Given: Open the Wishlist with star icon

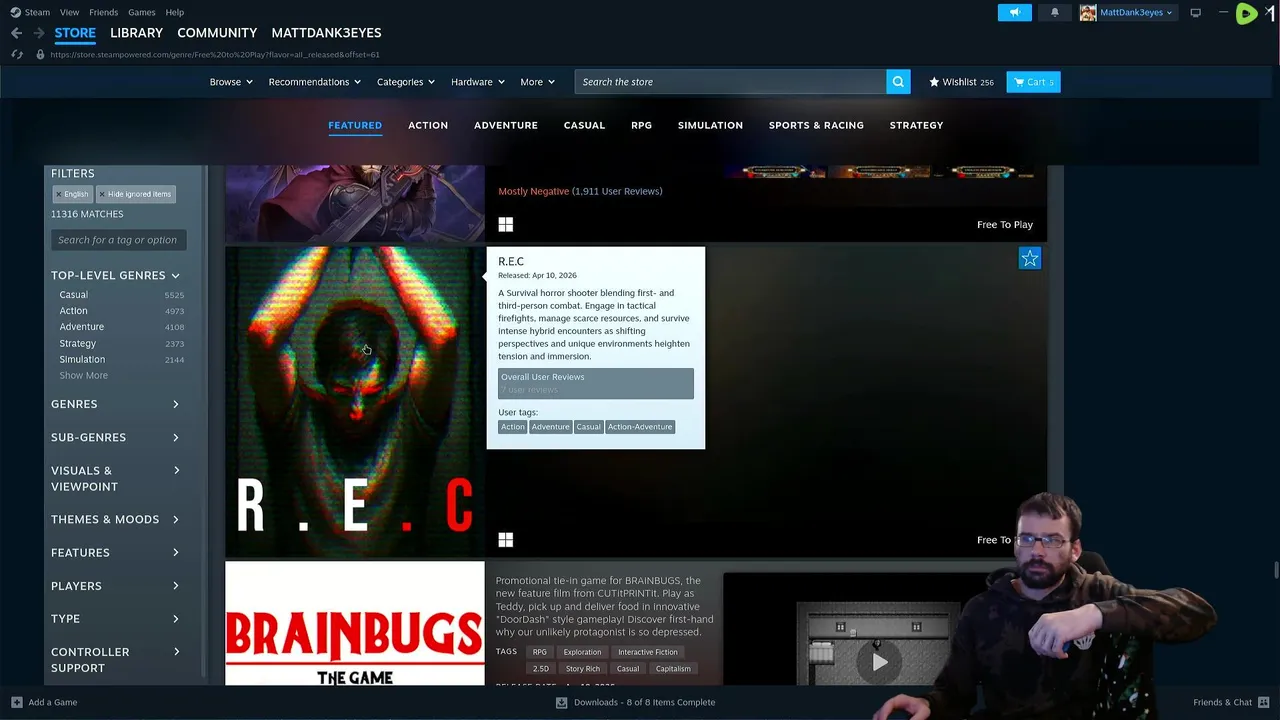Looking at the screenshot, I should point(961,82).
